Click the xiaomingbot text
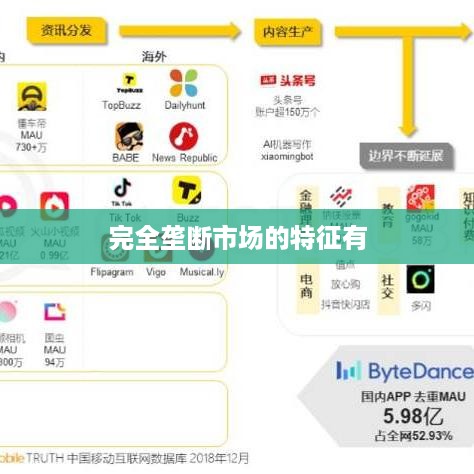This screenshot has width=474, height=474. point(287,156)
